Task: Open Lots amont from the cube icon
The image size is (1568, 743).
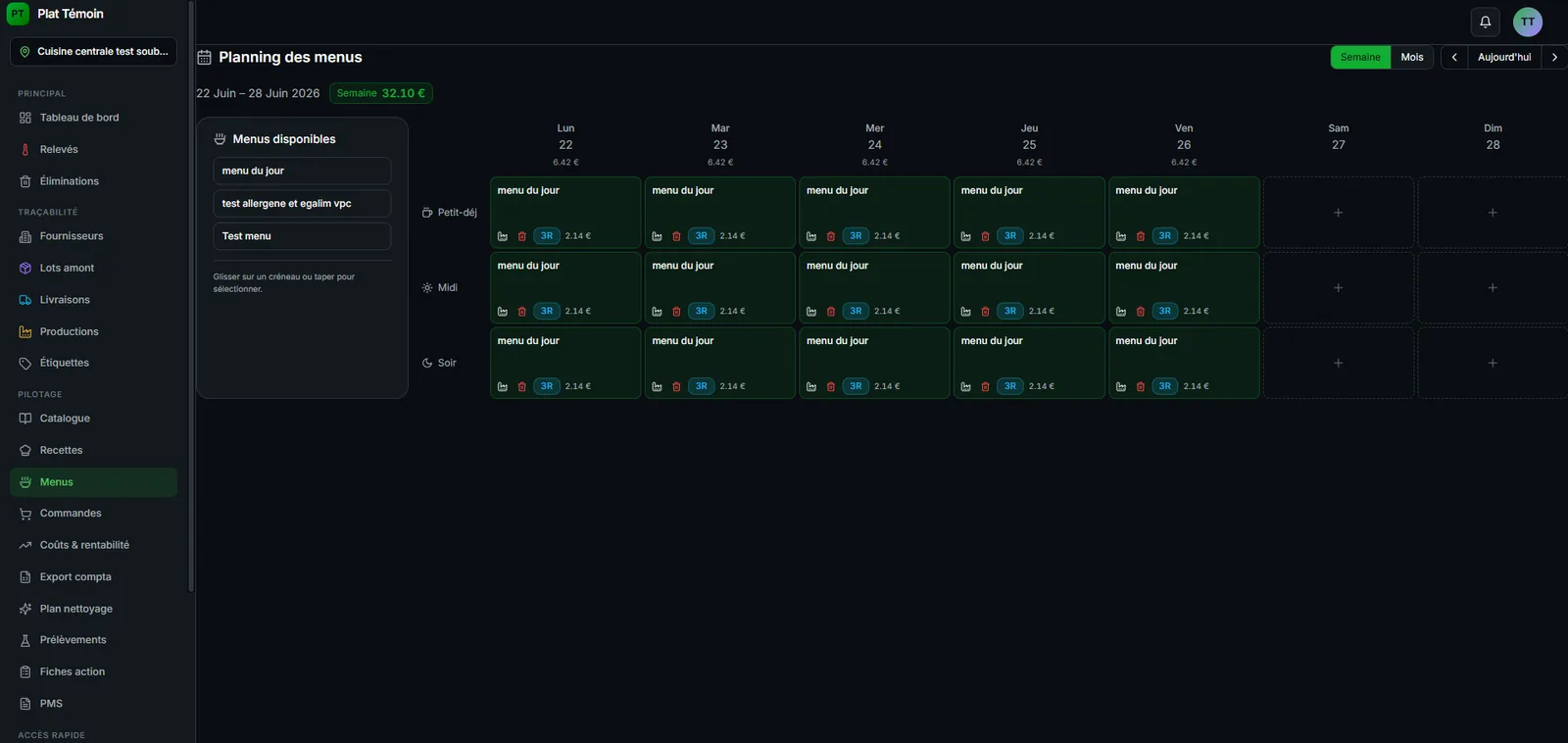Action: pos(25,269)
